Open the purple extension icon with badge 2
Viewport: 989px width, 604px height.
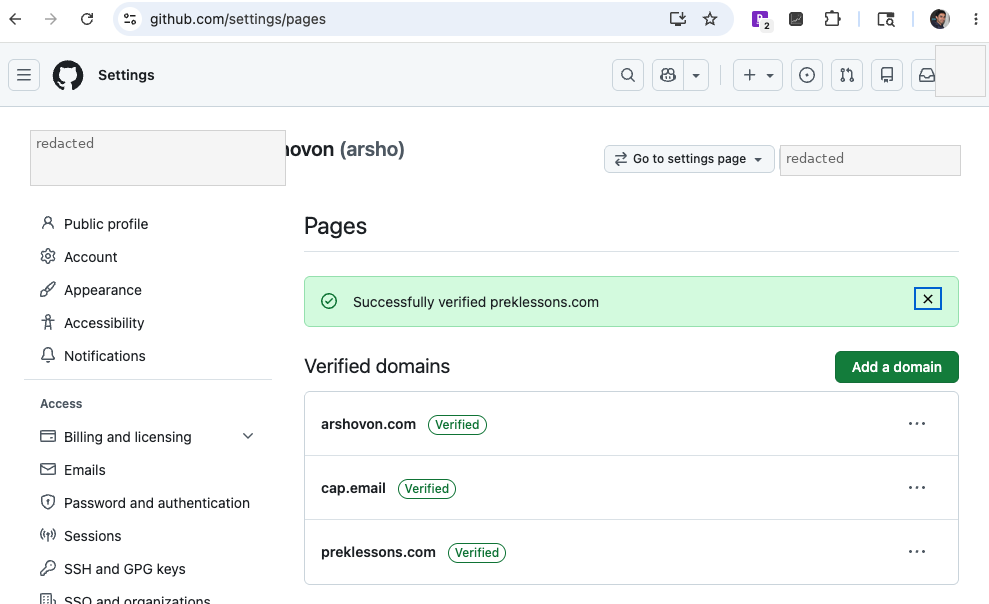pos(761,20)
